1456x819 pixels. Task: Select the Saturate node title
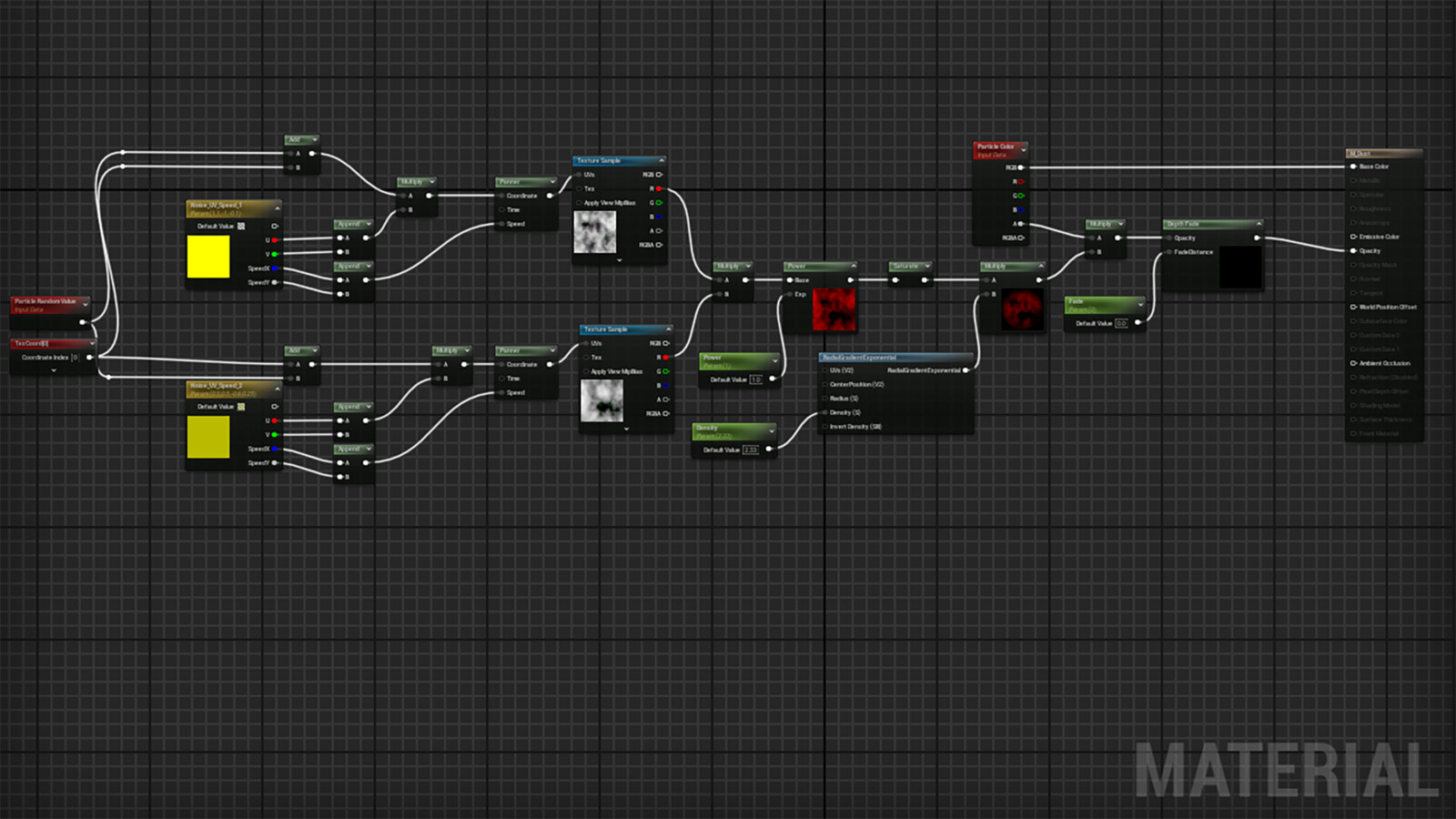(x=905, y=267)
